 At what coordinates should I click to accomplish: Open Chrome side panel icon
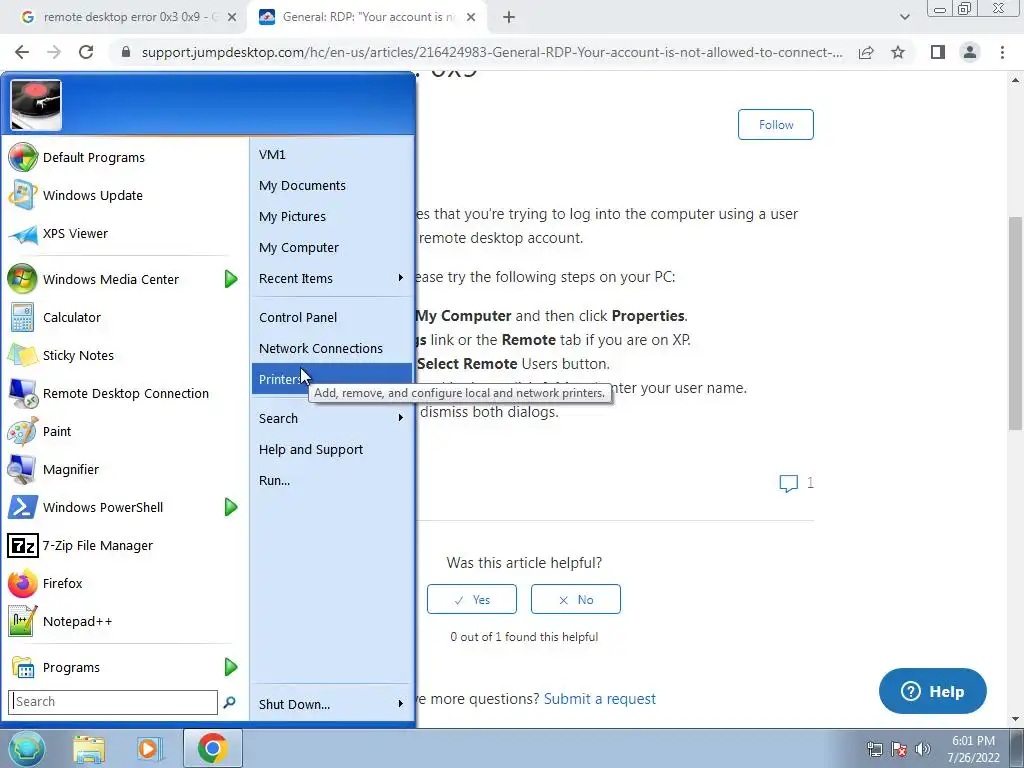[x=938, y=52]
